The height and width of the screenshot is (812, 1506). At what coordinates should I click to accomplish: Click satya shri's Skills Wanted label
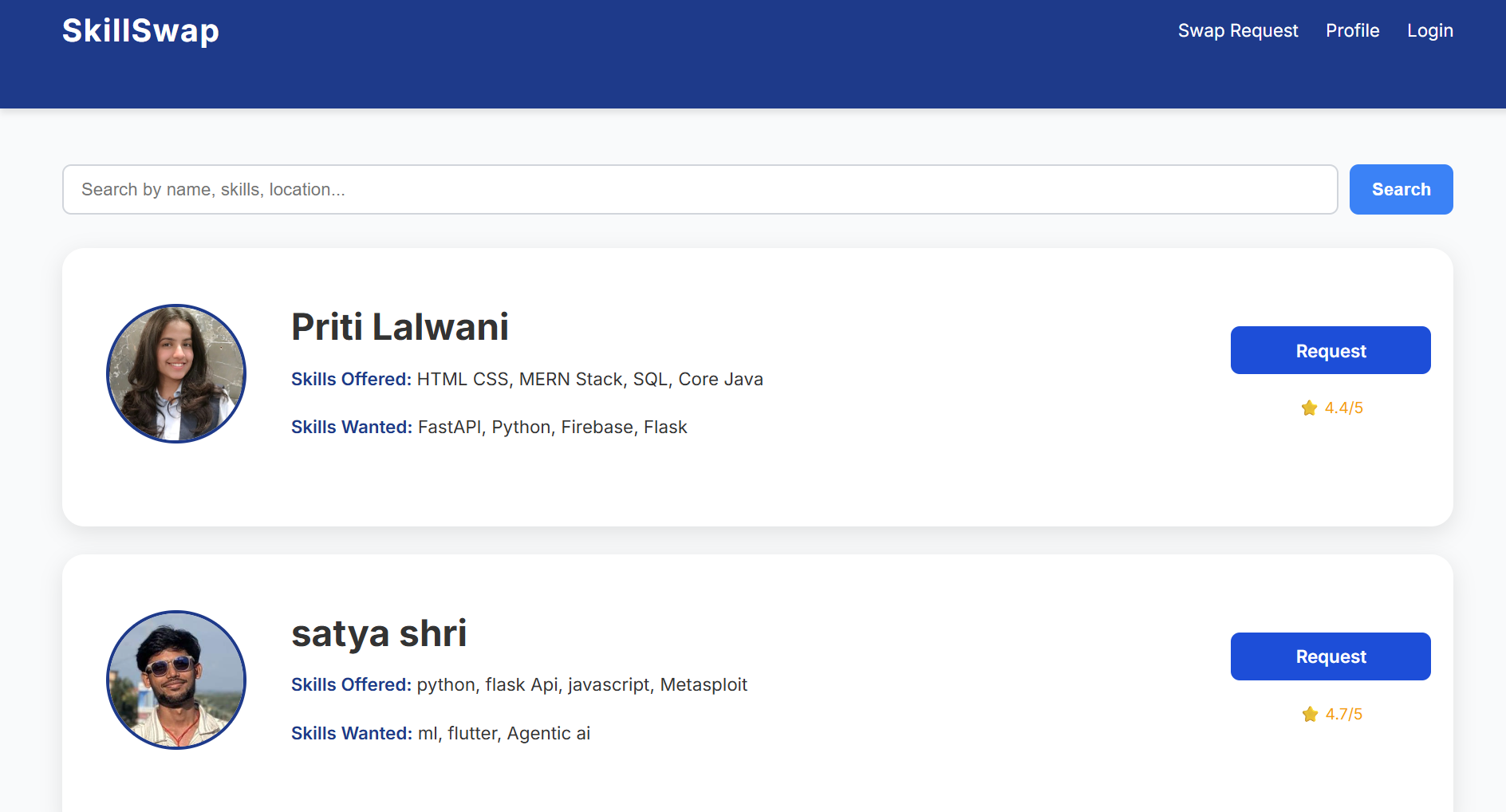click(x=351, y=734)
